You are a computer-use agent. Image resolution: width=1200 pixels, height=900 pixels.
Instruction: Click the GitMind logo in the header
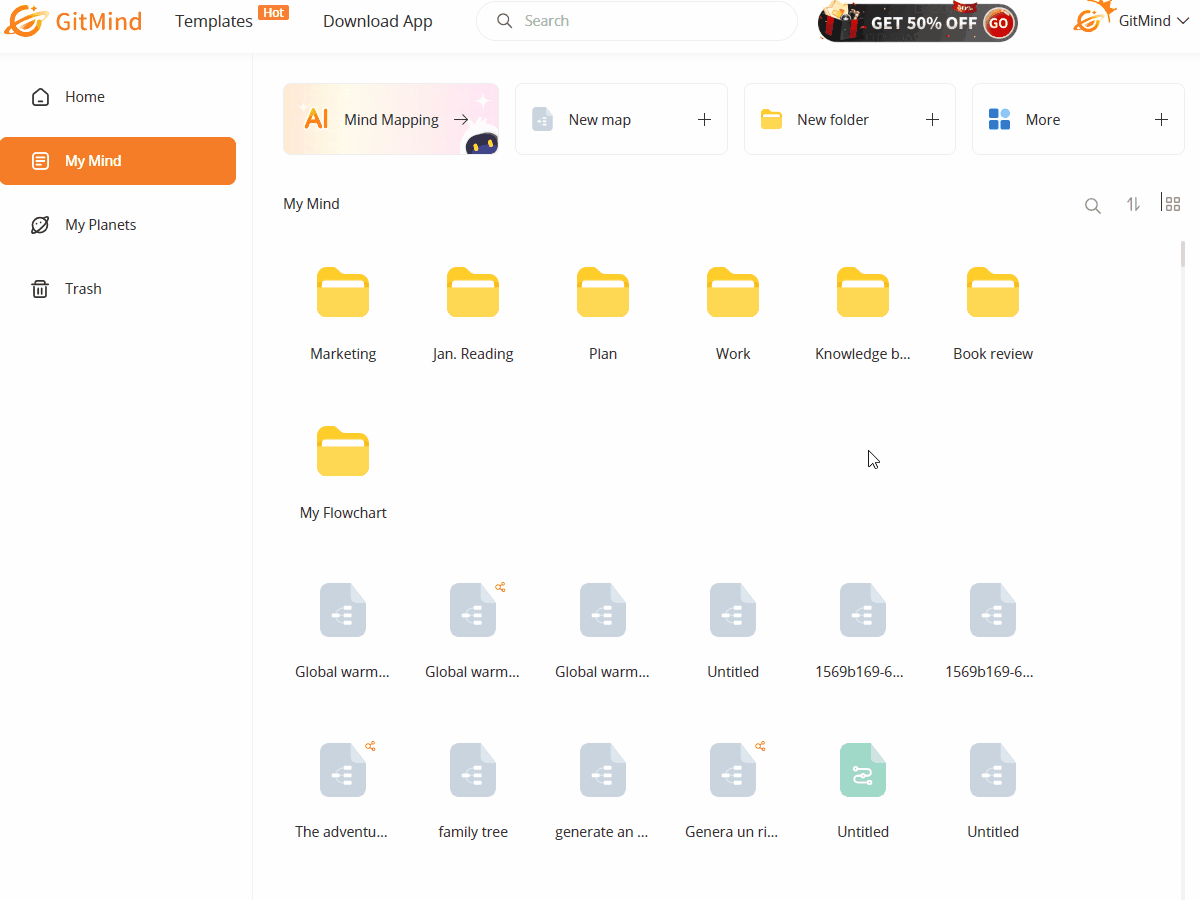(x=73, y=20)
